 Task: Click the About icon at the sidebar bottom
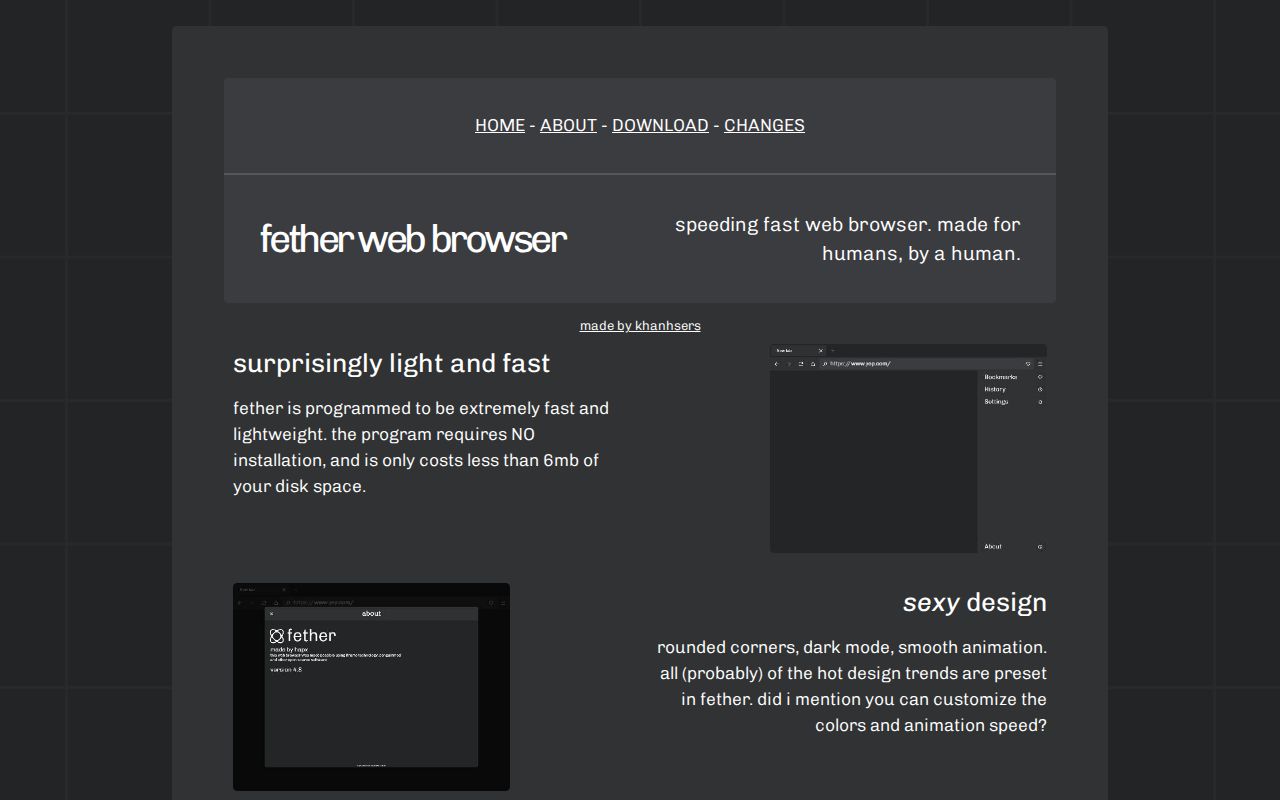click(1042, 546)
